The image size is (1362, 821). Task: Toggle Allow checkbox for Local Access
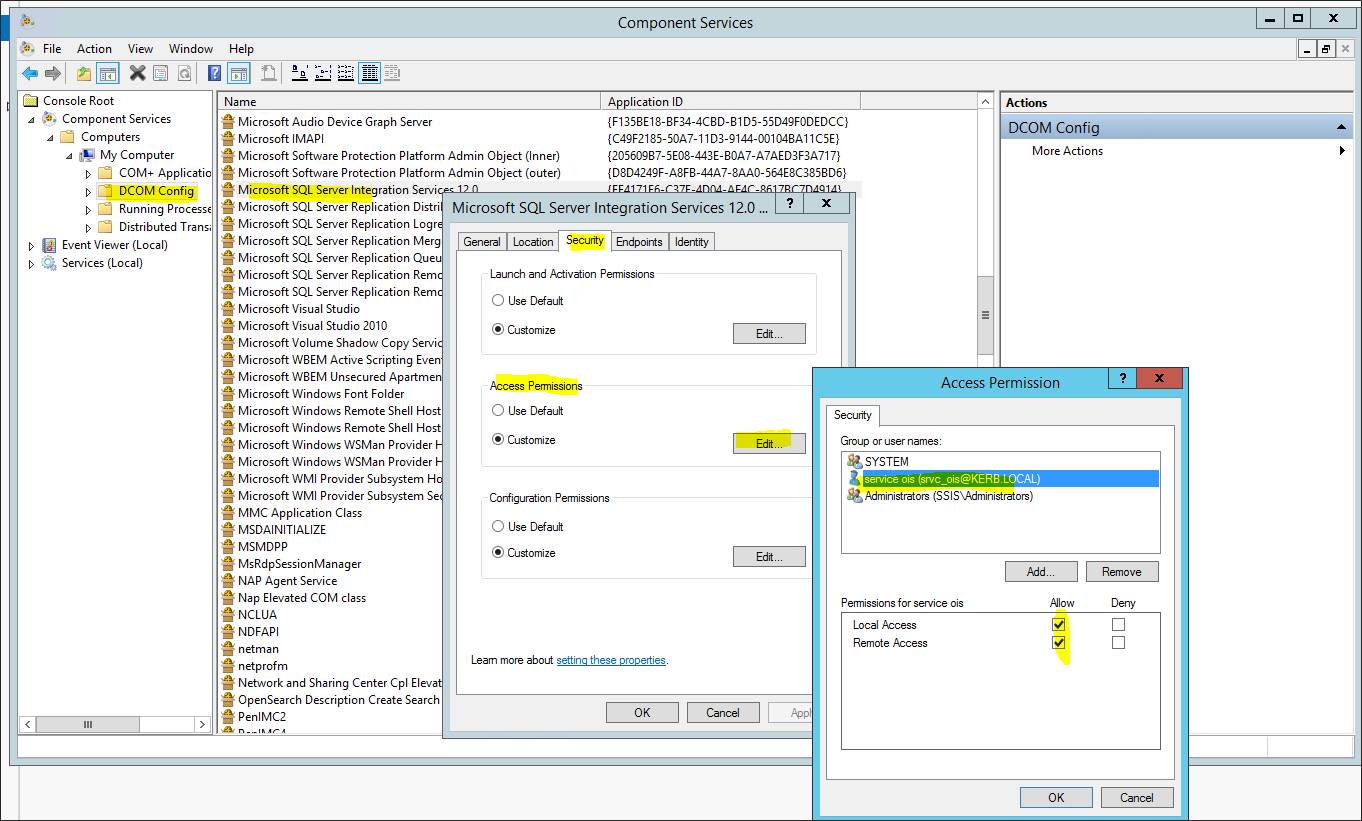tap(1059, 624)
